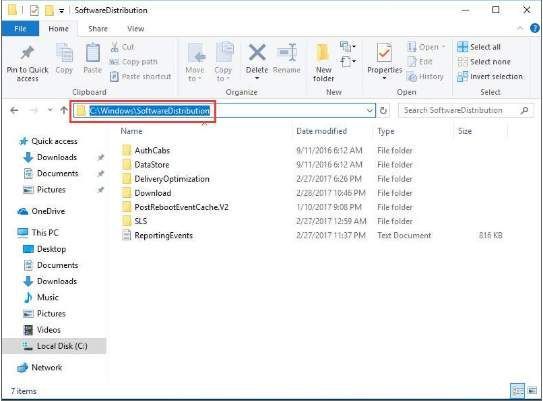Open the help question mark icon
Image resolution: width=543 pixels, height=401 pixels.
pyautogui.click(x=535, y=28)
